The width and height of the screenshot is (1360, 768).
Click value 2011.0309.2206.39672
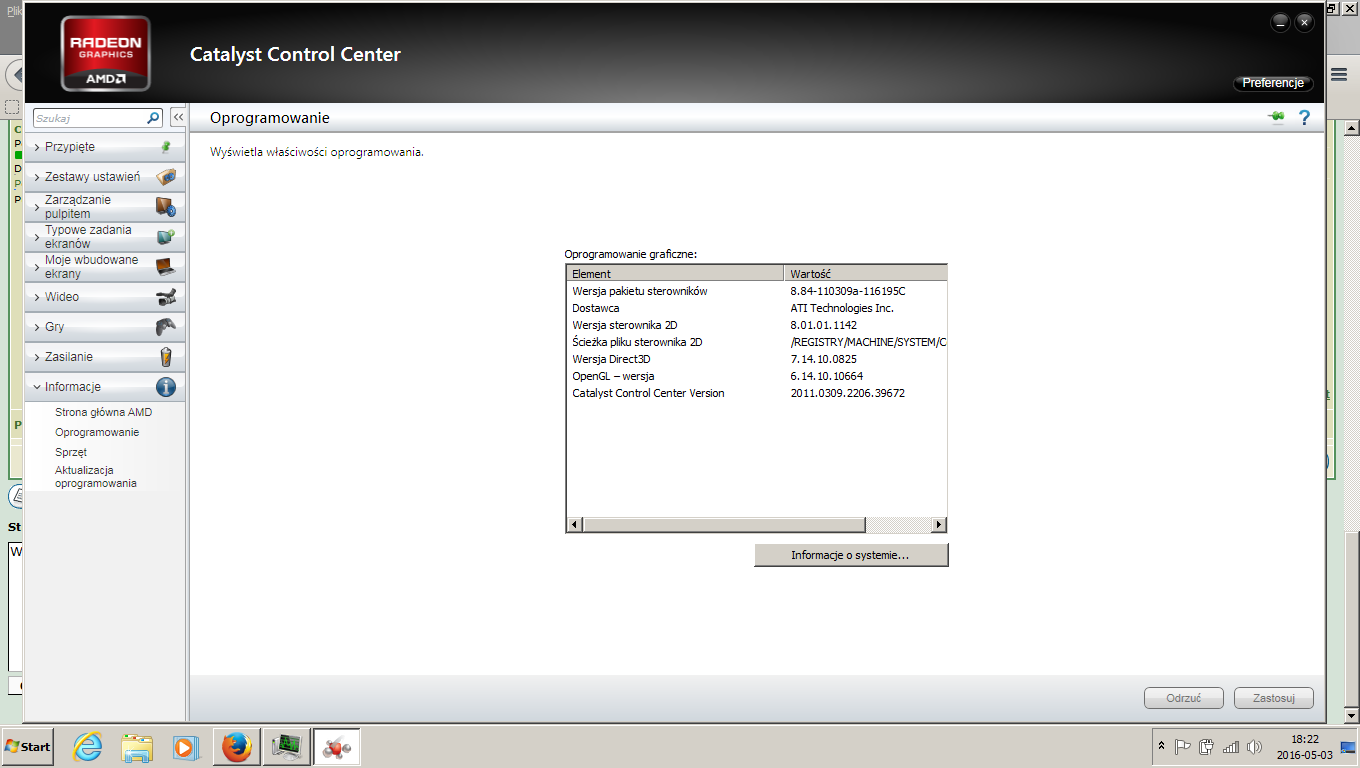click(x=847, y=393)
